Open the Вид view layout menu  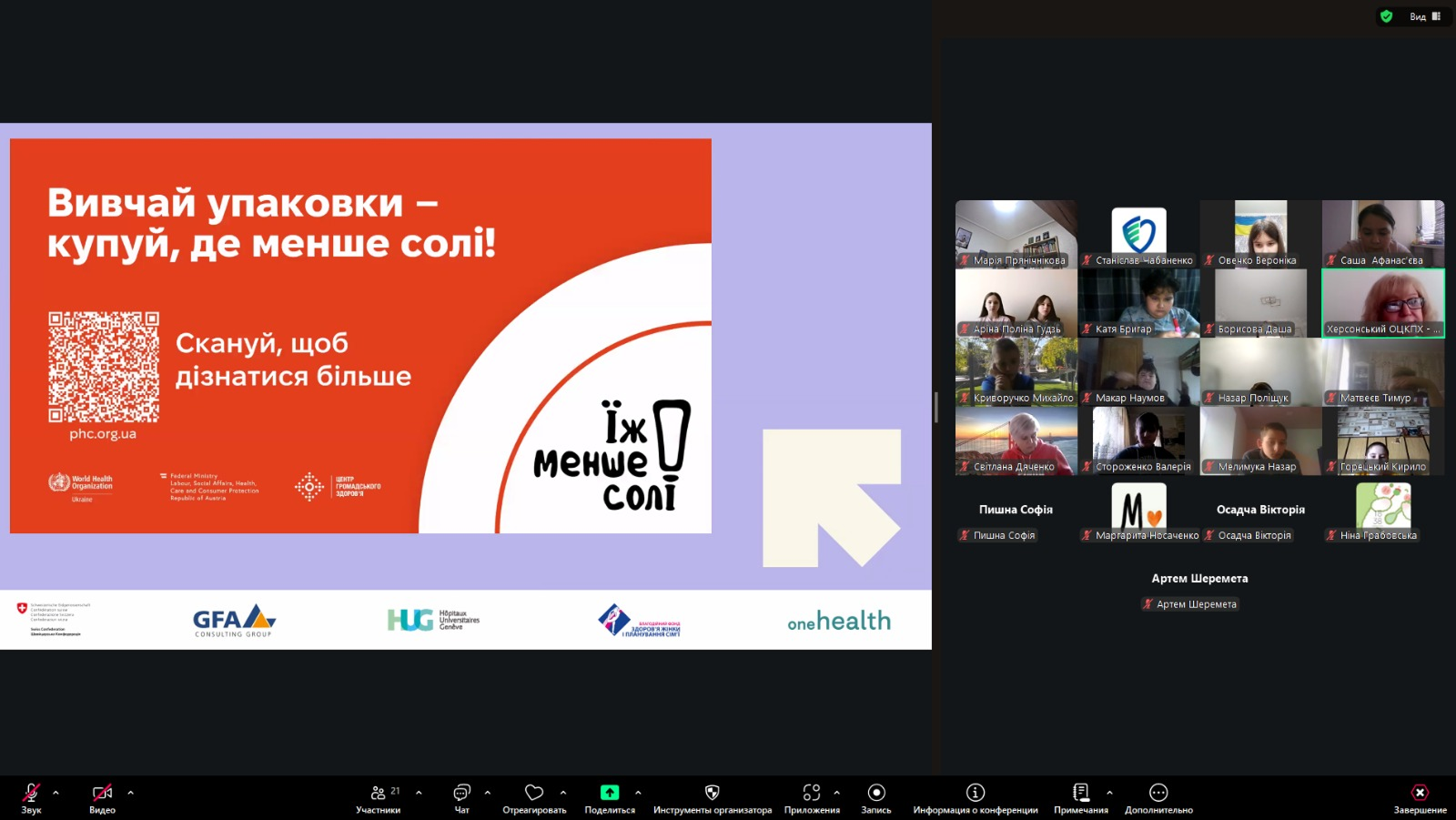pos(1424,16)
